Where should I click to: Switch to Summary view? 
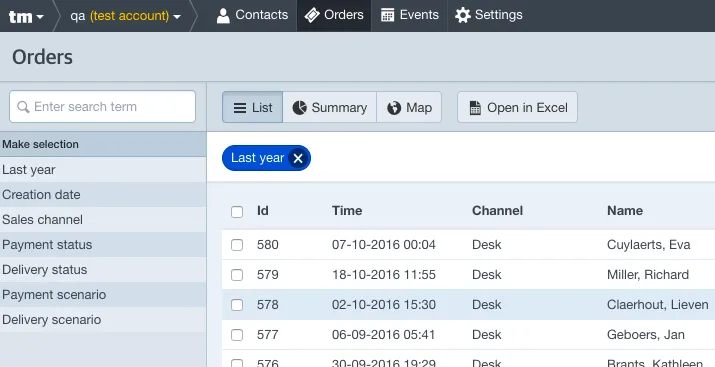click(x=330, y=108)
